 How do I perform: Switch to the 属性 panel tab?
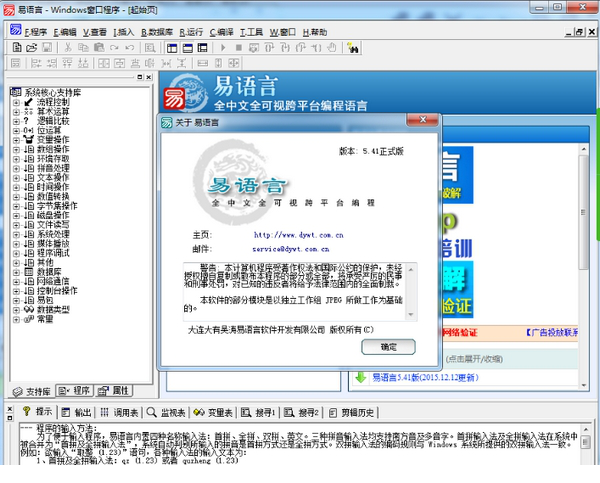[x=114, y=391]
